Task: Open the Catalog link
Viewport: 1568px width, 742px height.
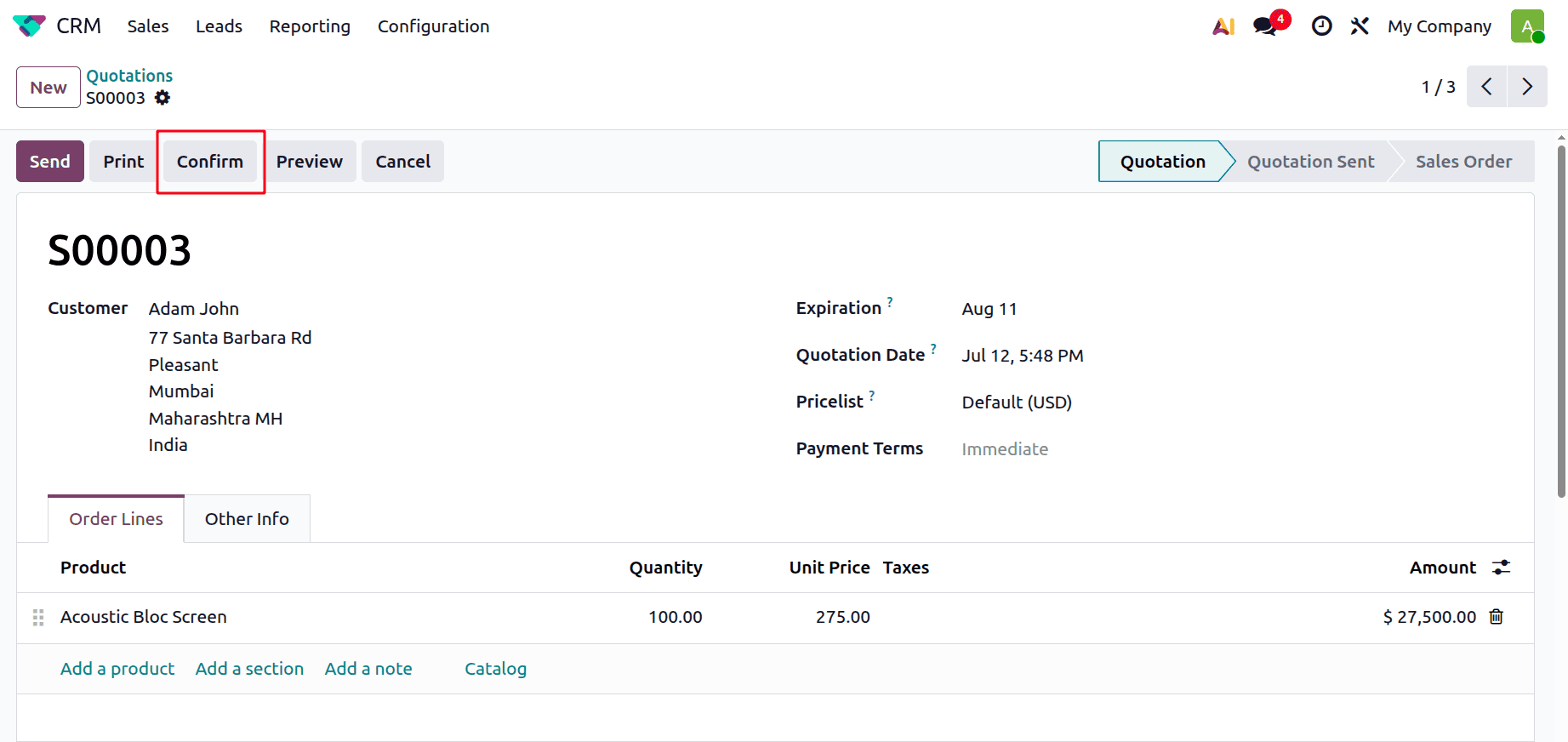Action: tap(496, 669)
